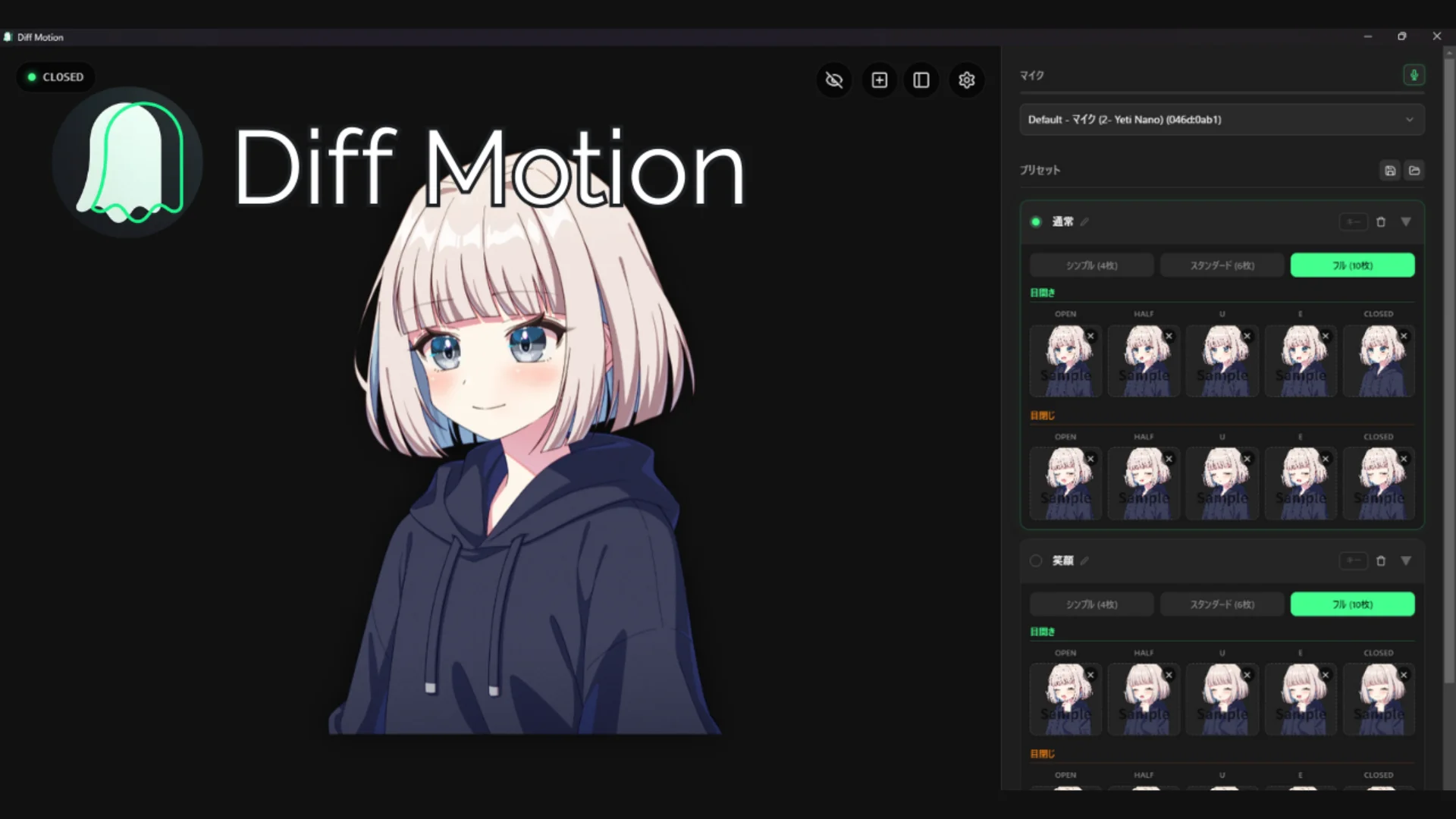Remove 通常 eyes-open U image via X
This screenshot has height=819, width=1456.
[1247, 336]
